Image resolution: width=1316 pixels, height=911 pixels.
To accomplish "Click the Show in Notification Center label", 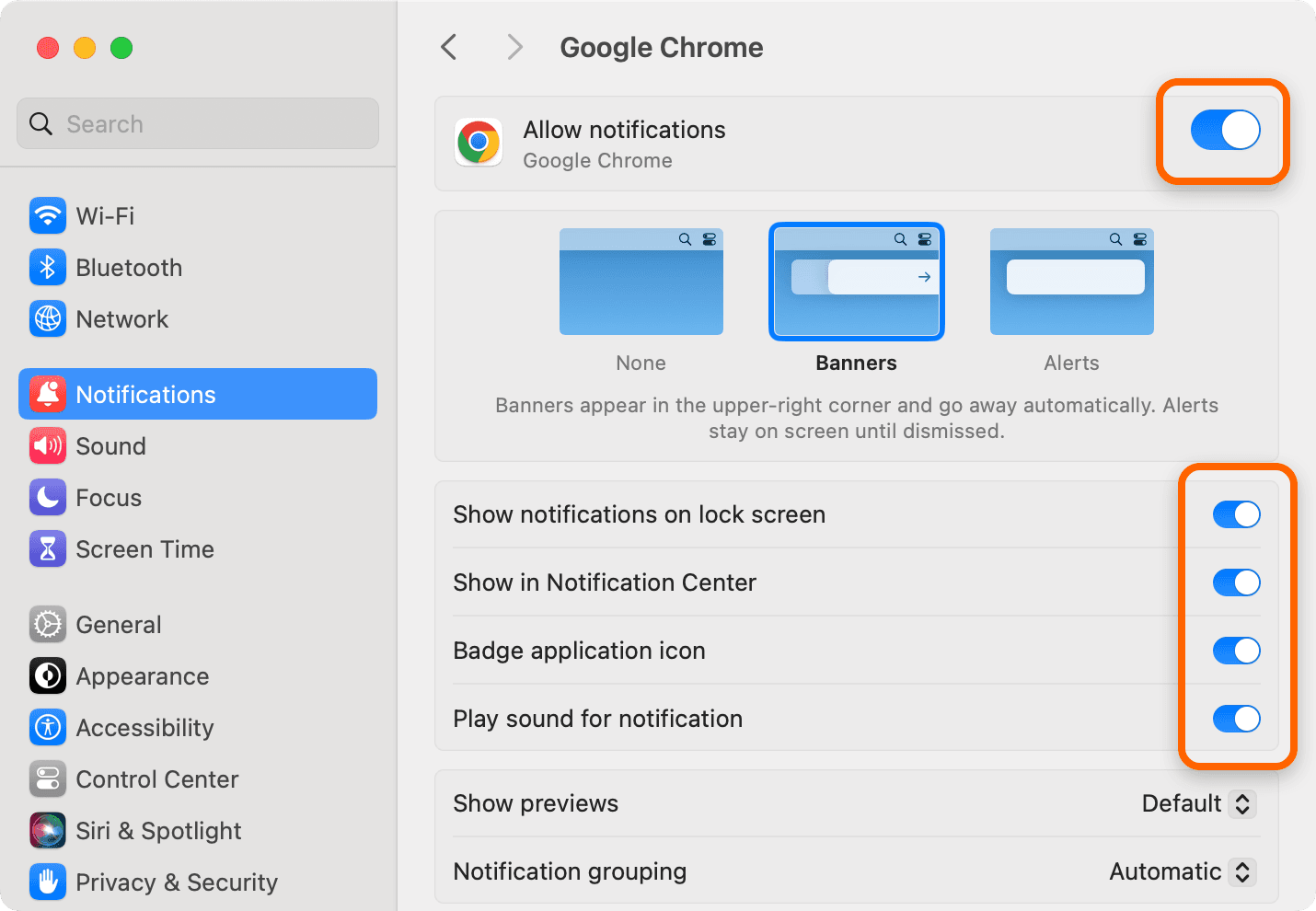I will coord(605,582).
